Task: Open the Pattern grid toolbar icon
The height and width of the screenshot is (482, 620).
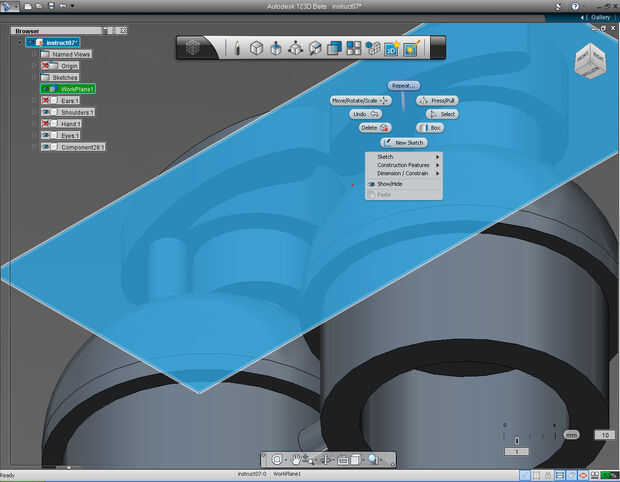Action: click(x=353, y=48)
